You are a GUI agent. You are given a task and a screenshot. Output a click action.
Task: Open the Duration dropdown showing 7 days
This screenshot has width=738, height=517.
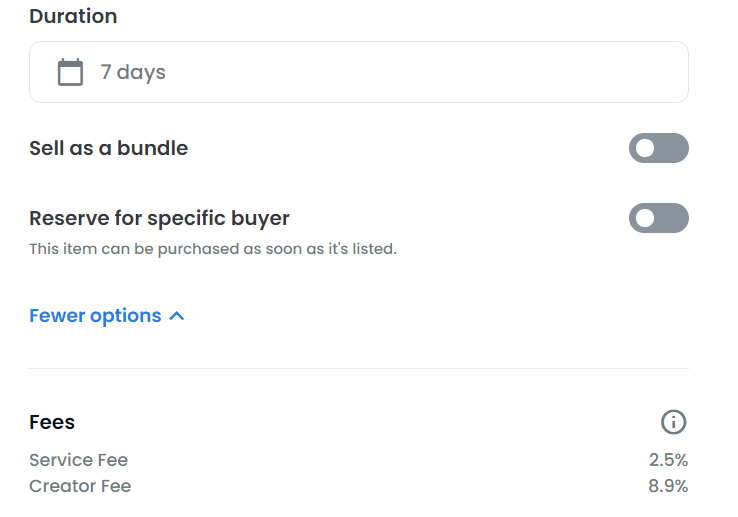359,72
